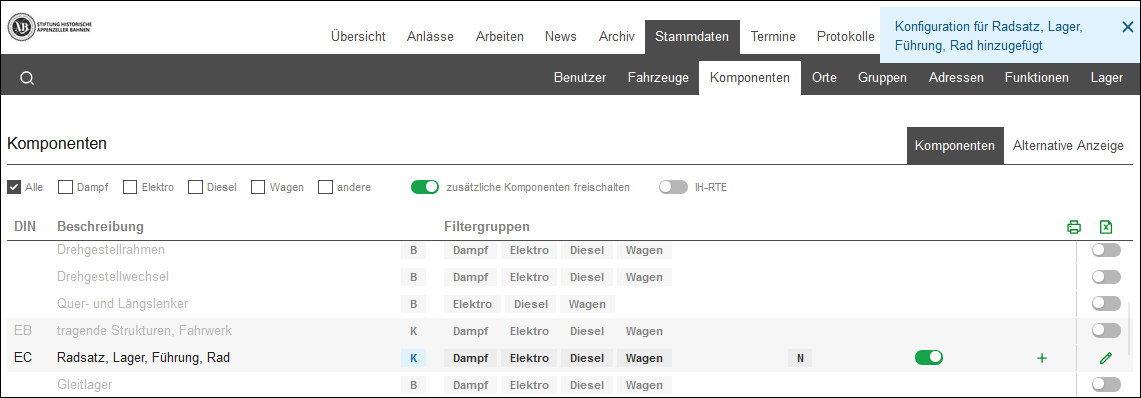
Task: Tick the Diesel filter checkbox
Action: [195, 187]
